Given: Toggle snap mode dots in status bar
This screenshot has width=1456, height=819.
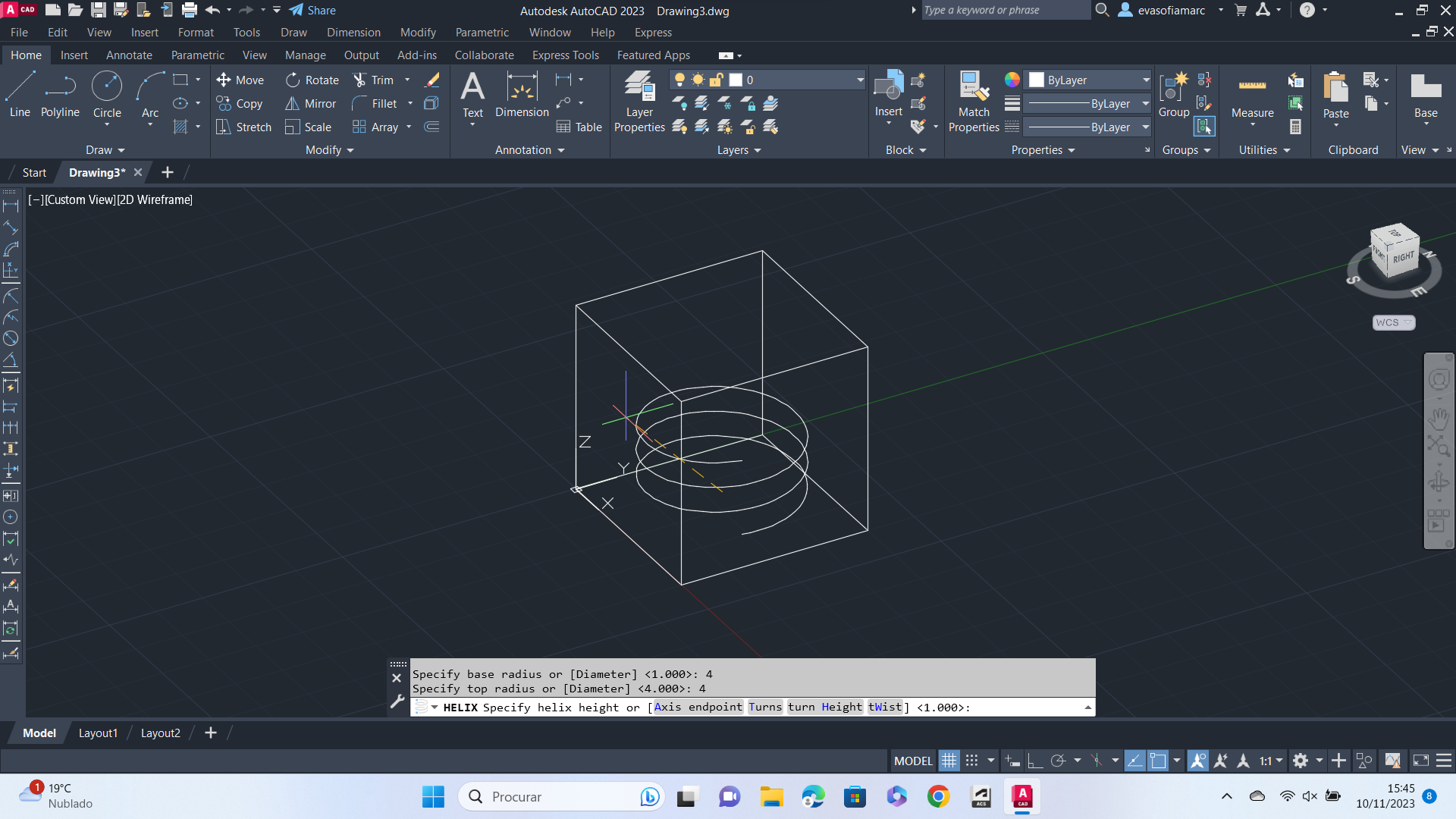Looking at the screenshot, I should 971,761.
